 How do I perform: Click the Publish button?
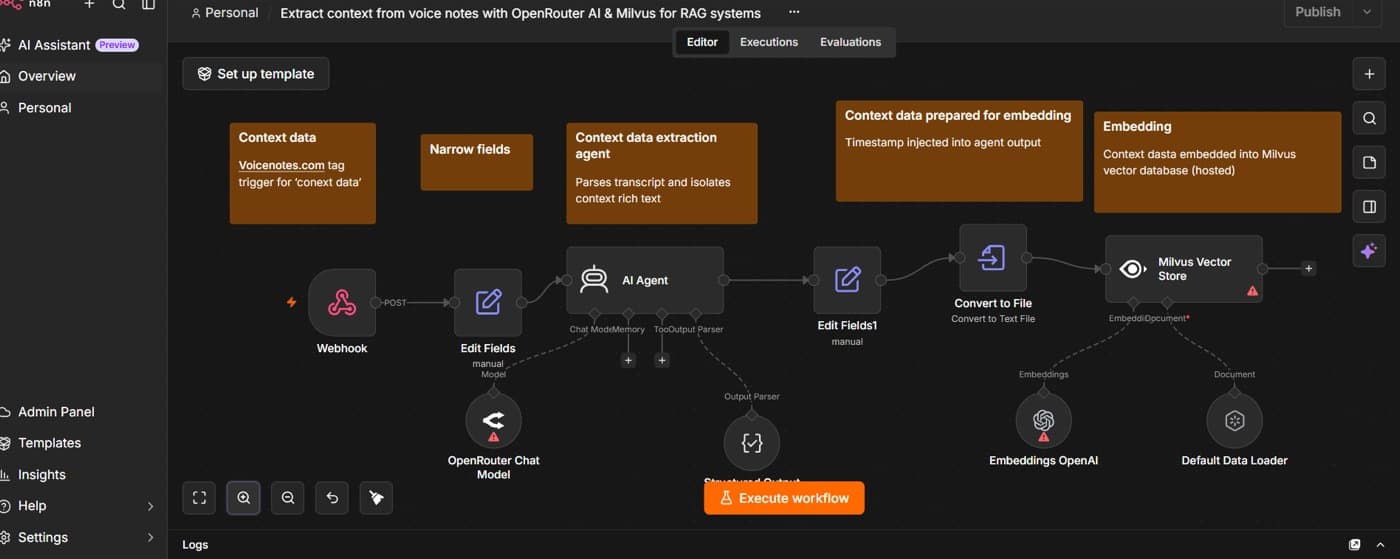pos(1318,12)
